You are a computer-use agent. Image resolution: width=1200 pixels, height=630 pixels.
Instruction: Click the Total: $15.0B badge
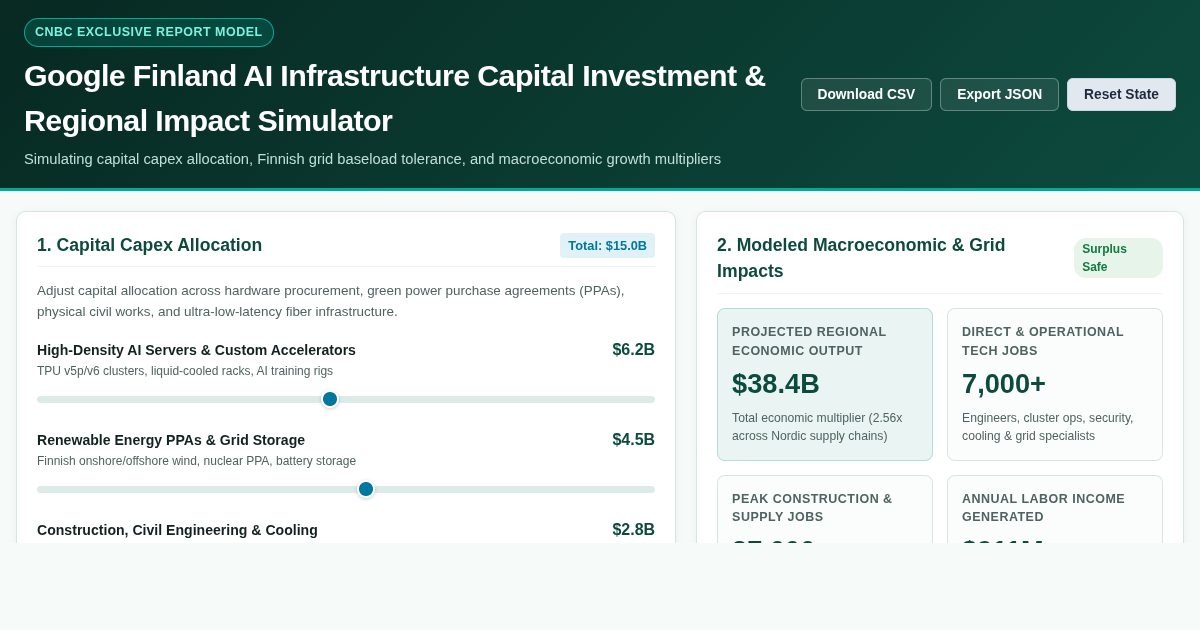click(x=607, y=246)
